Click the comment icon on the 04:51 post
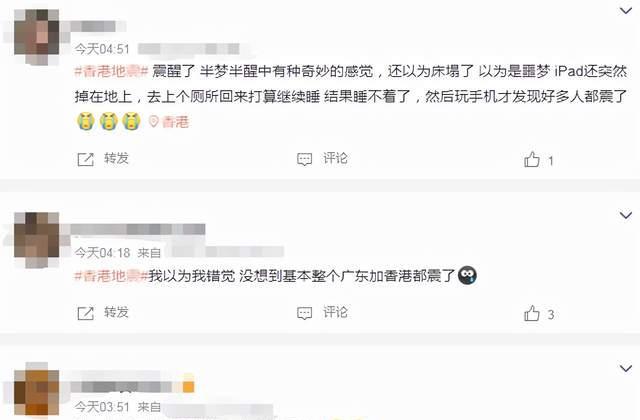 tap(304, 159)
